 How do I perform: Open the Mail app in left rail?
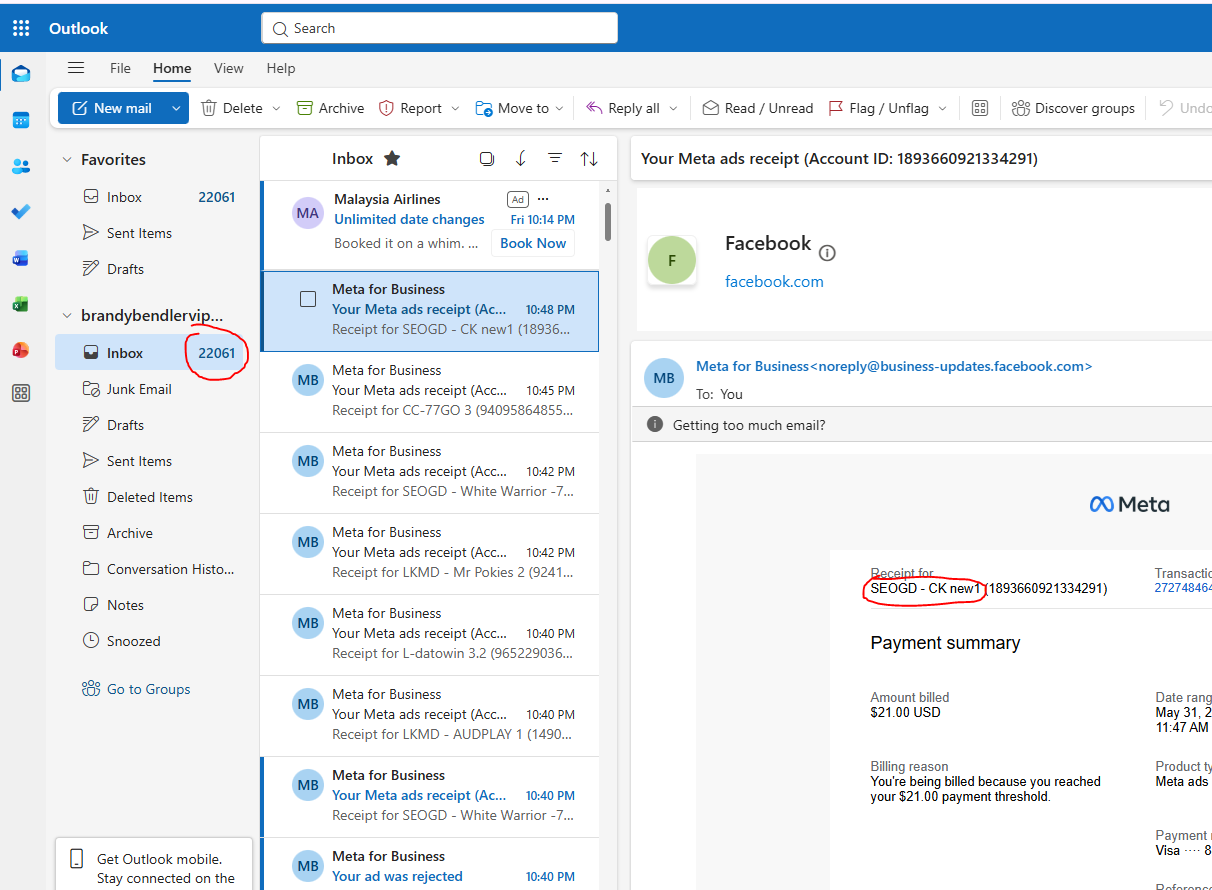point(21,74)
